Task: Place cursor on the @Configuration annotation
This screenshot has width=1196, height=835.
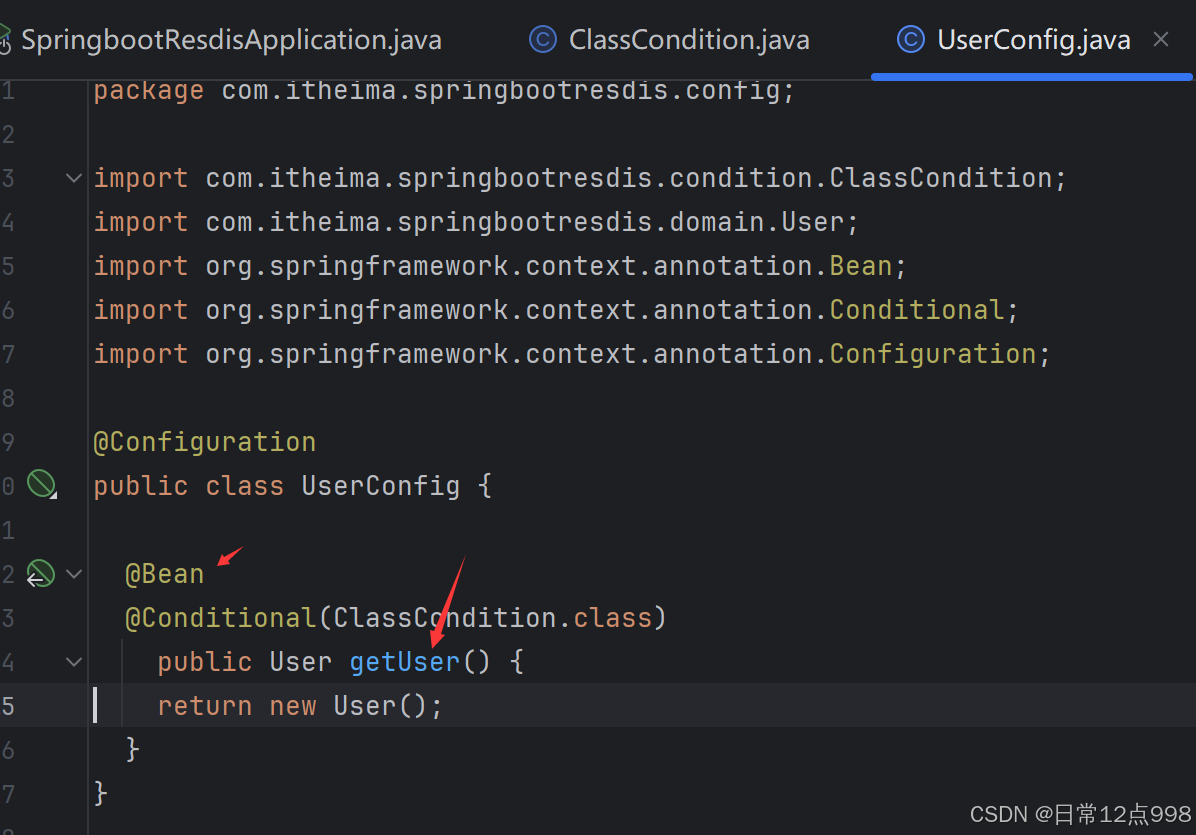Action: click(204, 441)
